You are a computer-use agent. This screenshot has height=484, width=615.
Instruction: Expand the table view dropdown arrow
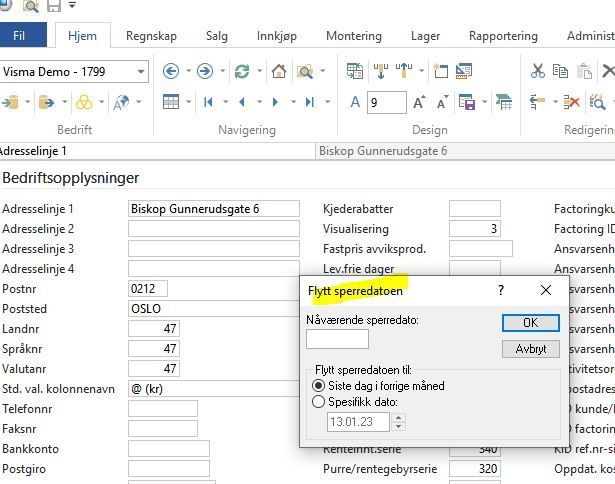click(x=188, y=102)
